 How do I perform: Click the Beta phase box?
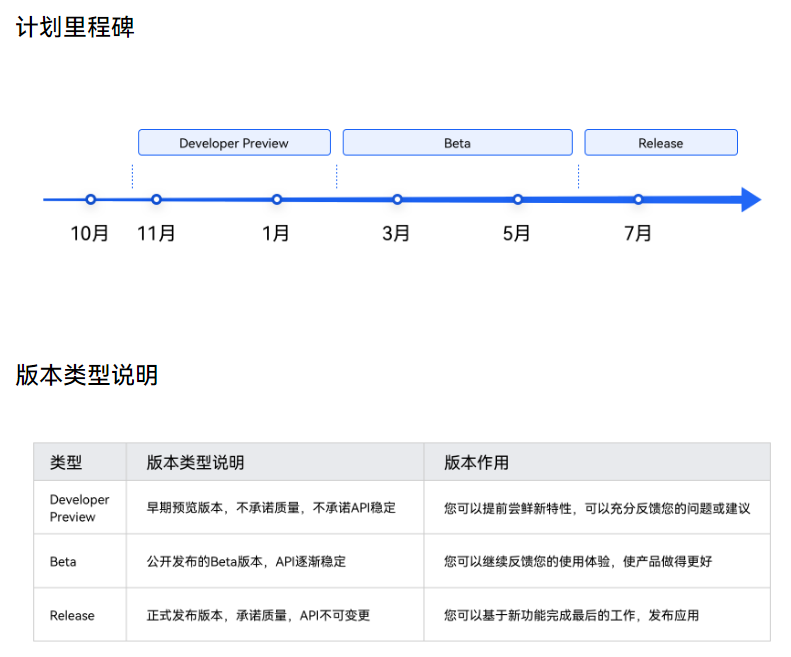[457, 143]
